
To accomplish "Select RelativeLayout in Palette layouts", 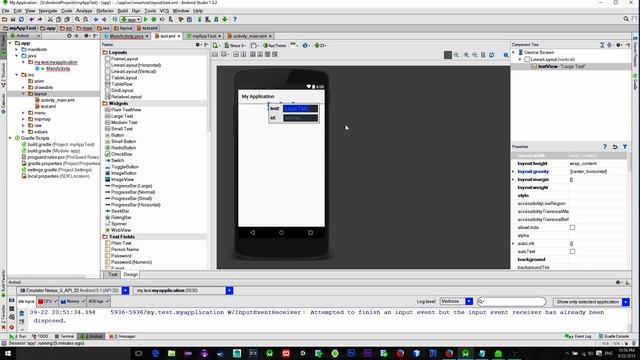I will point(126,97).
